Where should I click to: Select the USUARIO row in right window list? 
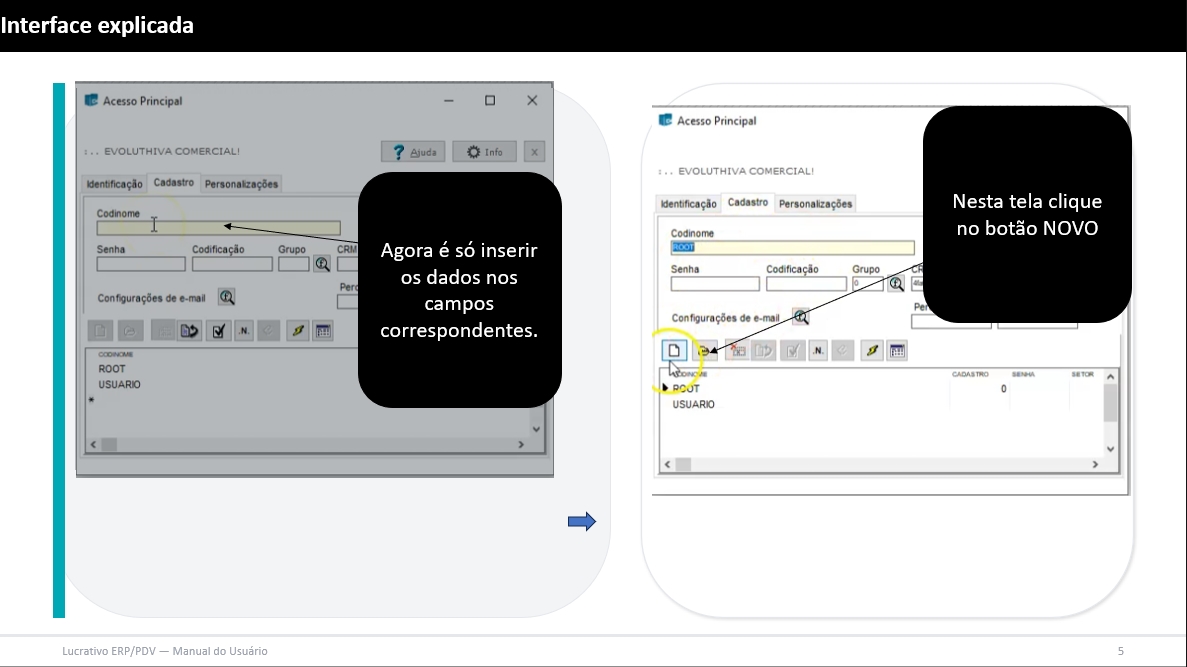(x=693, y=405)
